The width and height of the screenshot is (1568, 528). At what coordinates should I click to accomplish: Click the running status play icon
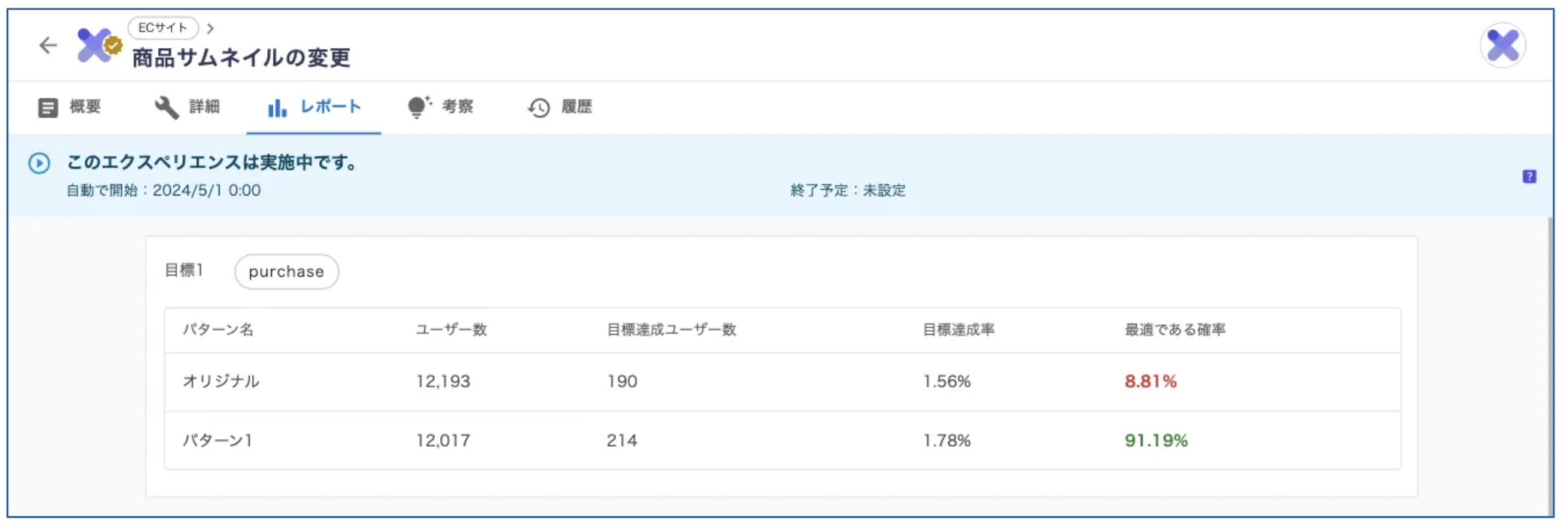coord(39,163)
